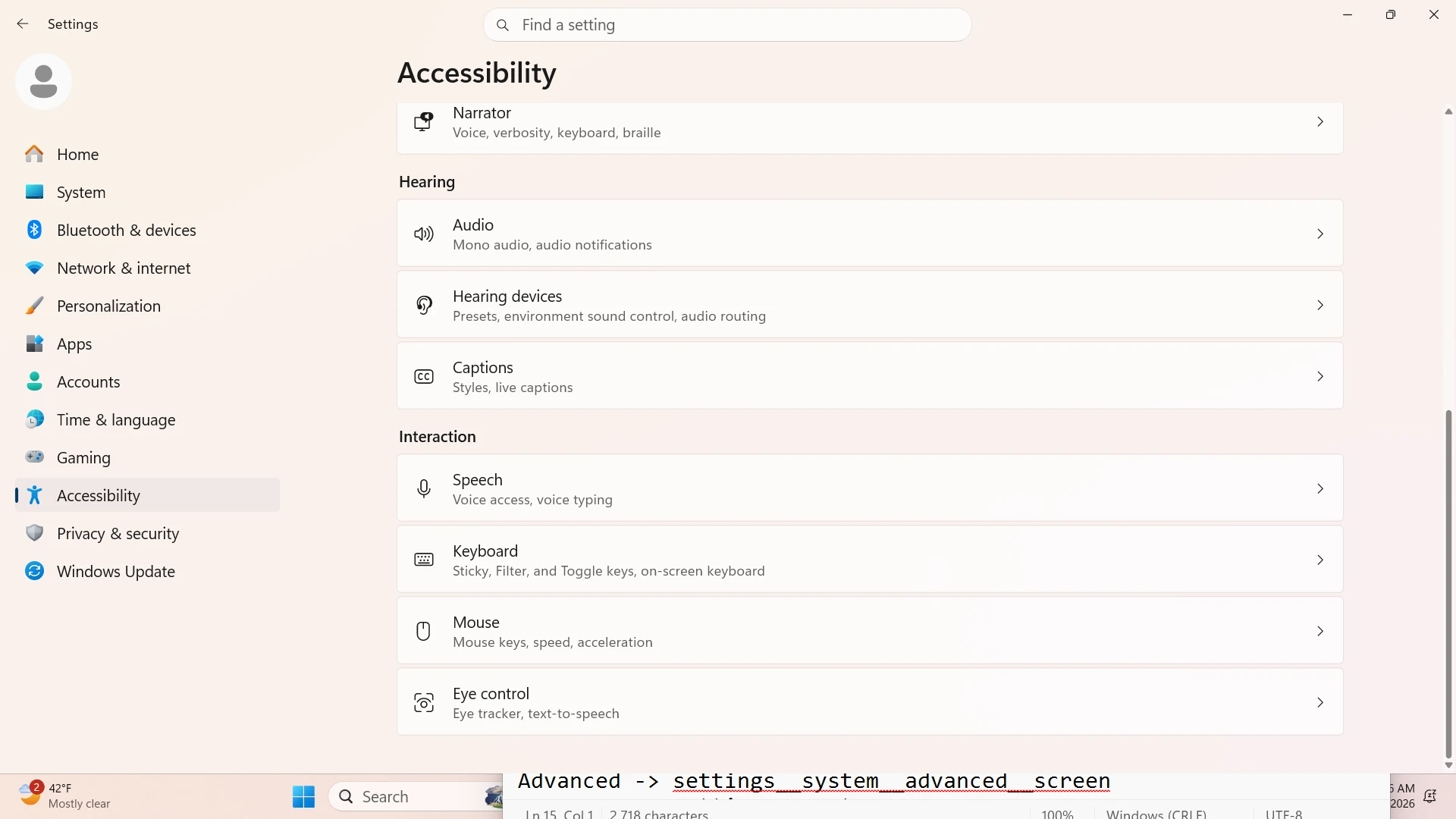Click 'Apps' sidebar label

[74, 344]
